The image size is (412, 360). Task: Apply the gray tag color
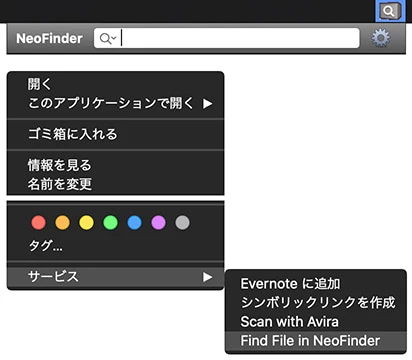183,223
